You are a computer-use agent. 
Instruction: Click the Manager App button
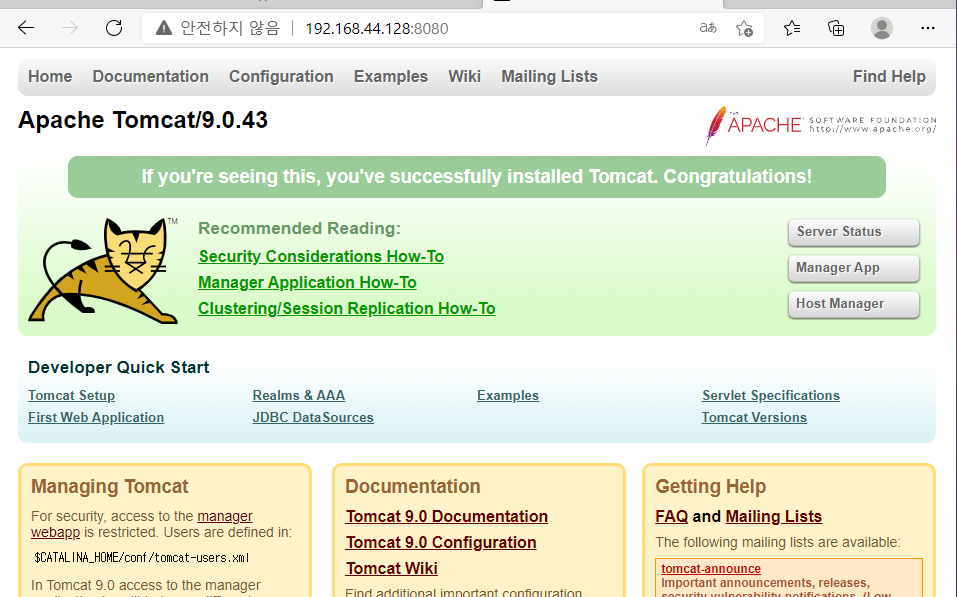pyautogui.click(x=854, y=268)
